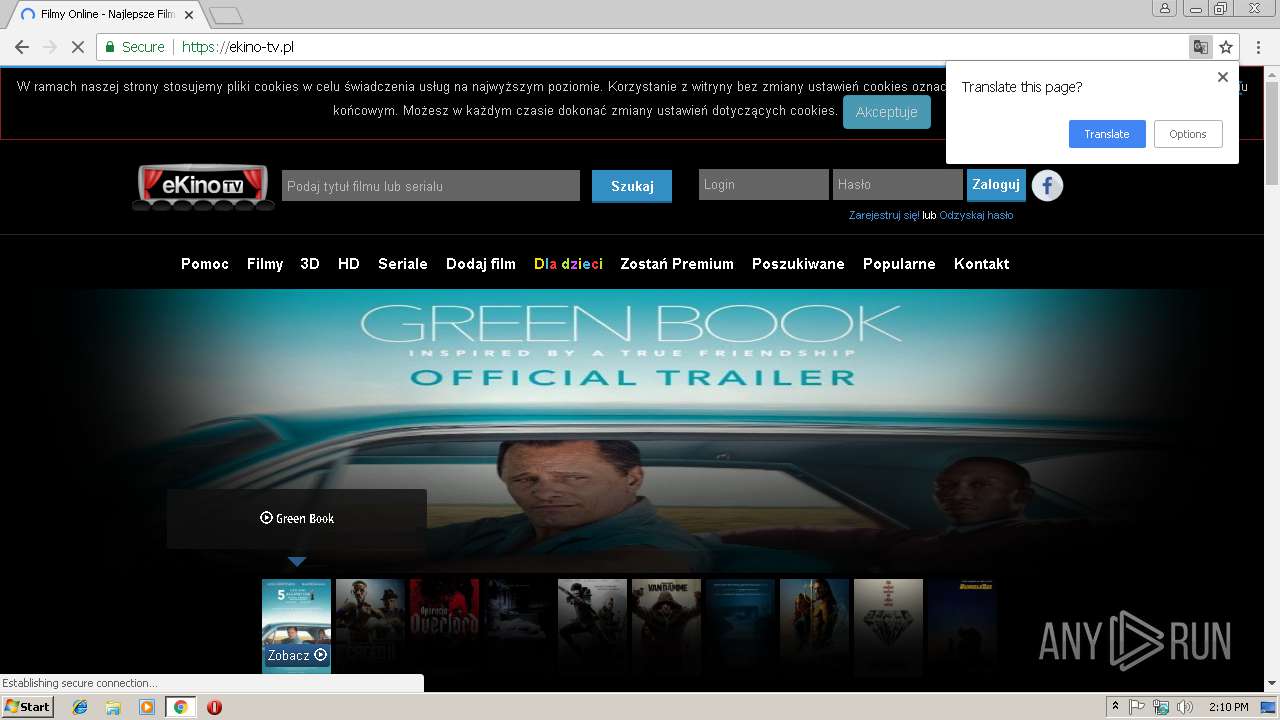Viewport: 1280px width, 720px height.
Task: Select the 3D menu item
Action: pyautogui.click(x=310, y=264)
